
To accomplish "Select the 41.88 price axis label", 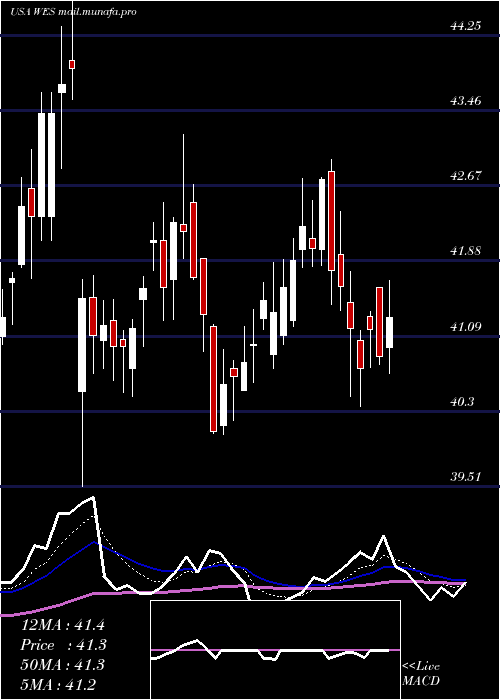I will (x=465, y=251).
